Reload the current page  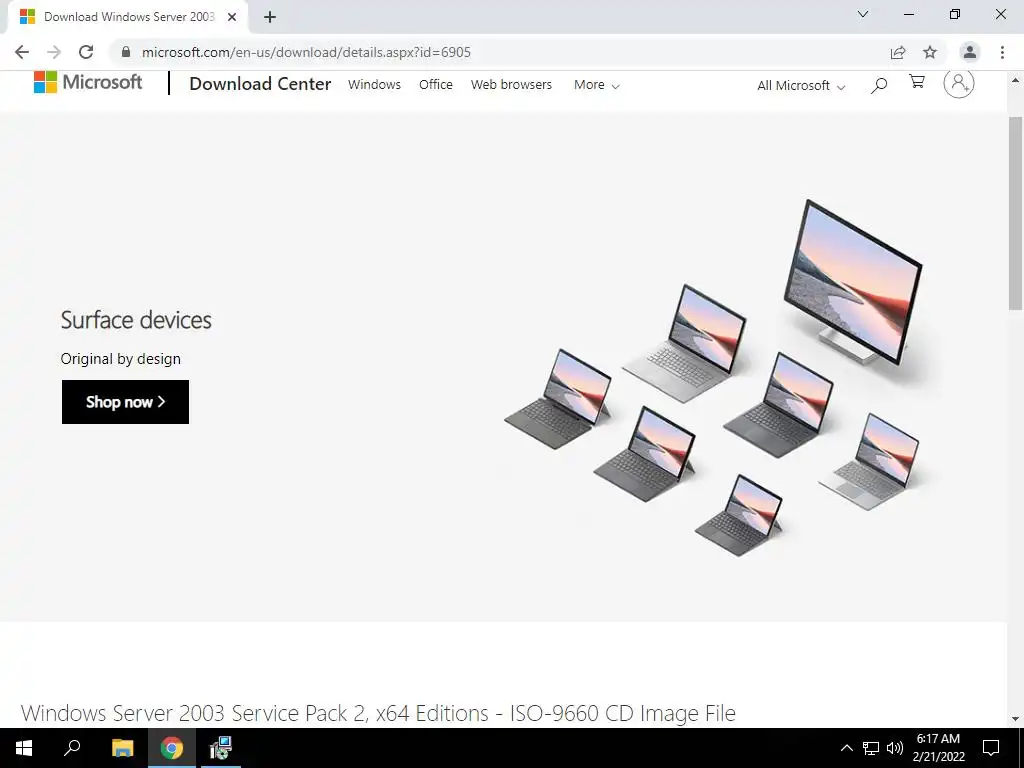tap(86, 52)
